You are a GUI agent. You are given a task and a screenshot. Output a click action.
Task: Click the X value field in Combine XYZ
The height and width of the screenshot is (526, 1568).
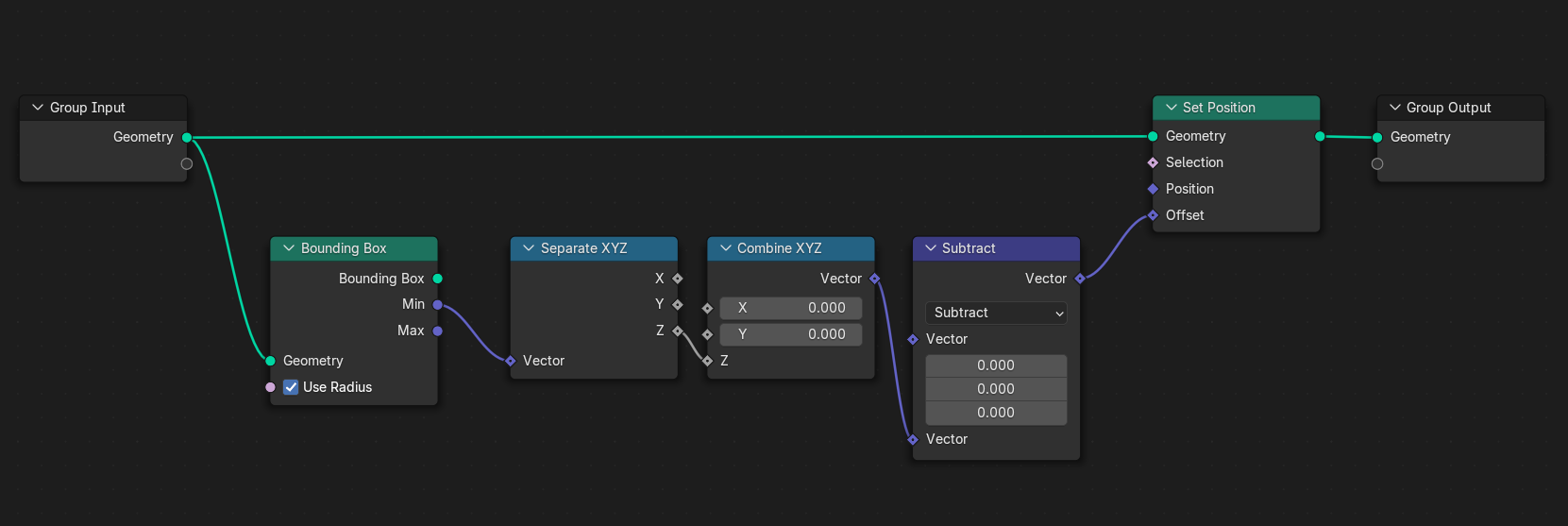pos(790,308)
